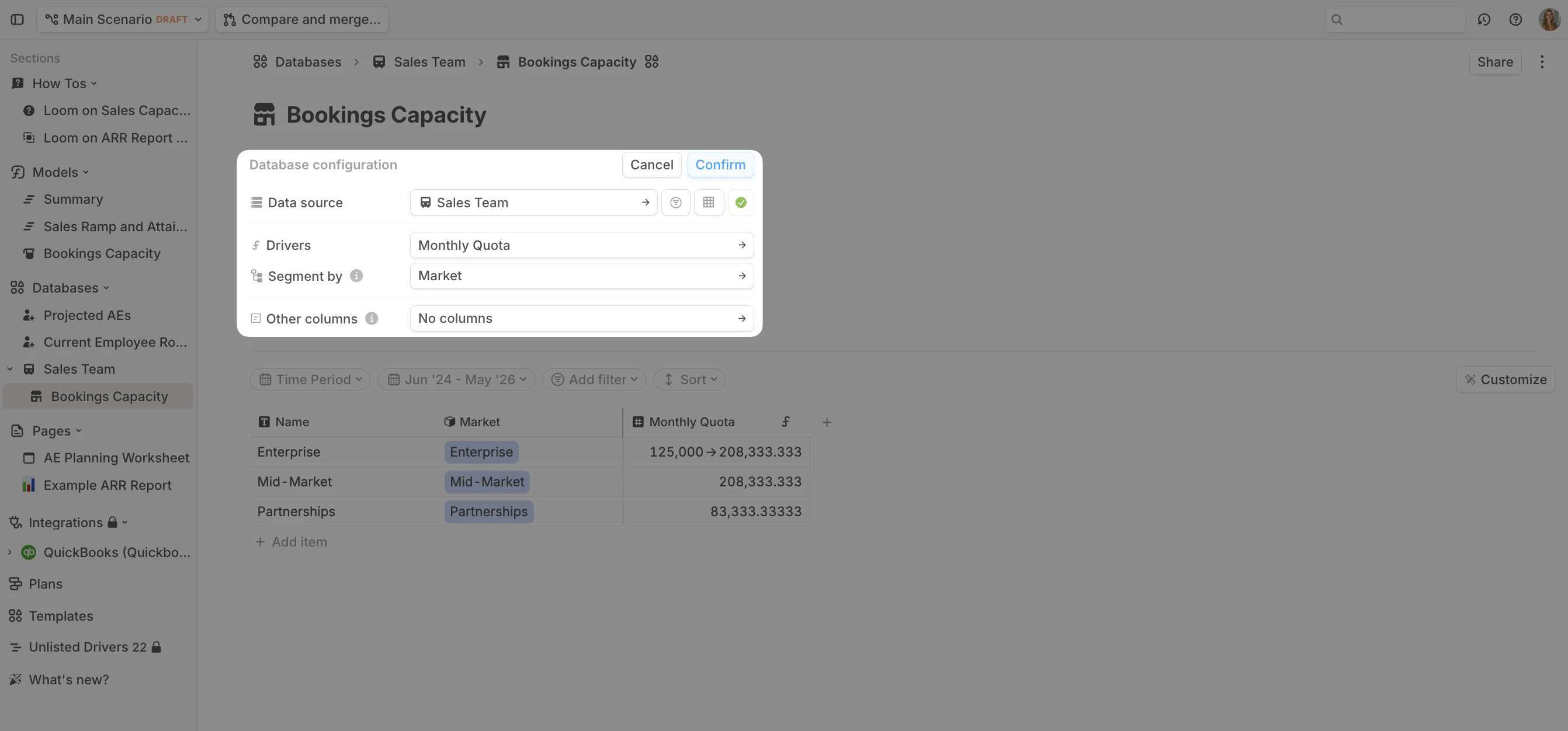Click the Confirm button

720,165
